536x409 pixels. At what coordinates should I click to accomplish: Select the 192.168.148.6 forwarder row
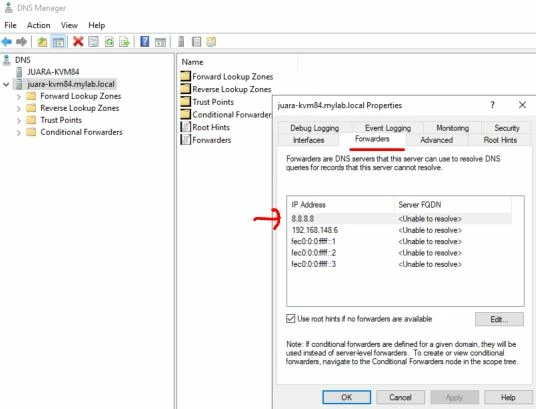click(400, 230)
